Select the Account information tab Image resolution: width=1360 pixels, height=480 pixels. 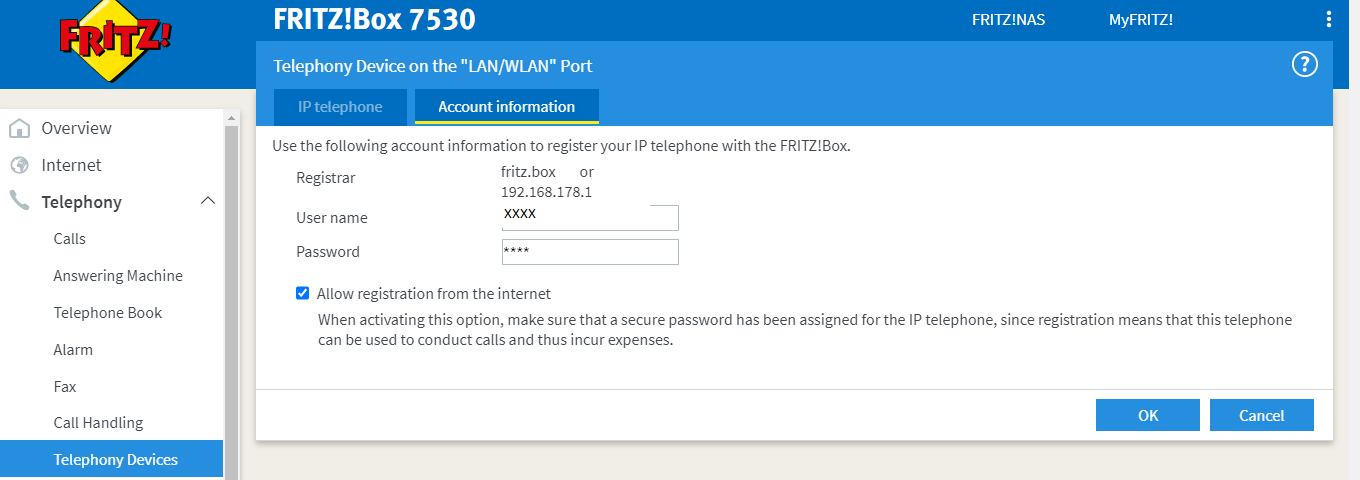[507, 107]
